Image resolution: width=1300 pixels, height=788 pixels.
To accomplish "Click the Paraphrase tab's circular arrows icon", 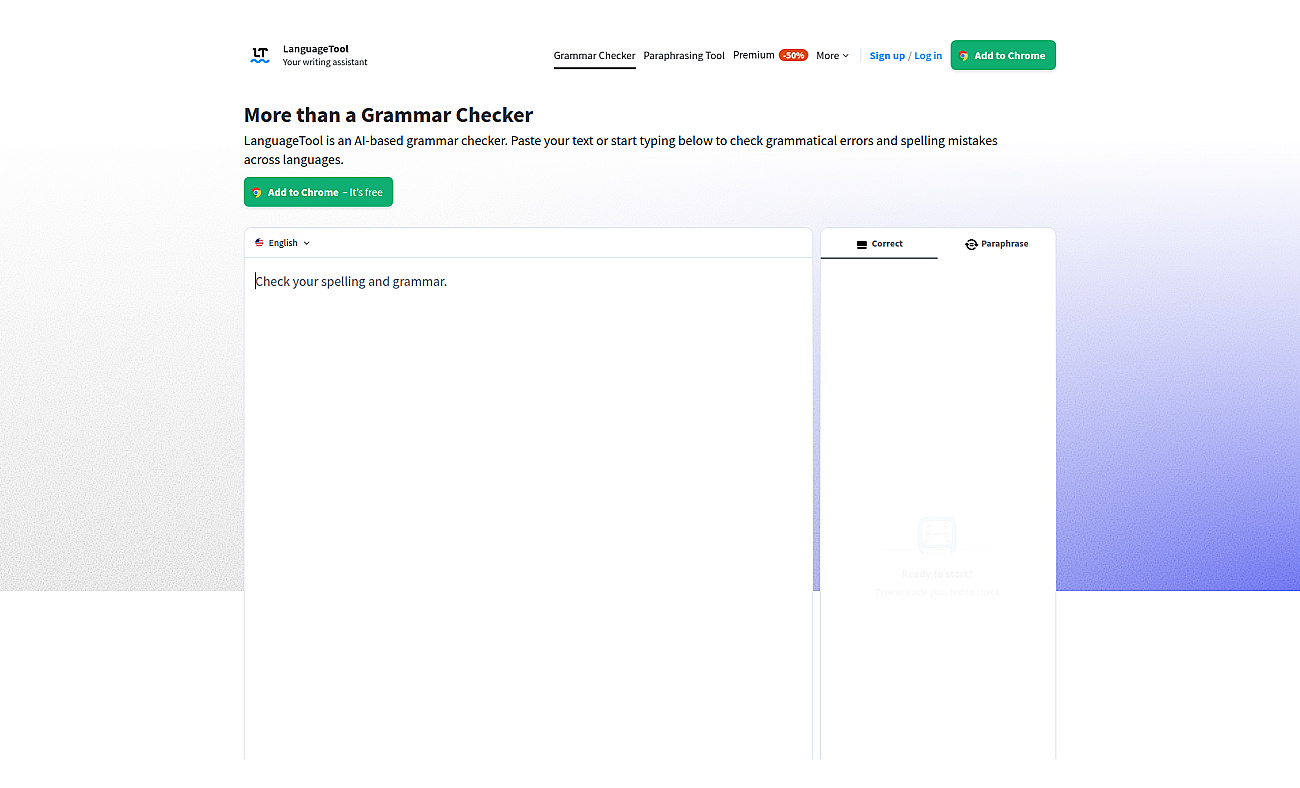I will 971,244.
